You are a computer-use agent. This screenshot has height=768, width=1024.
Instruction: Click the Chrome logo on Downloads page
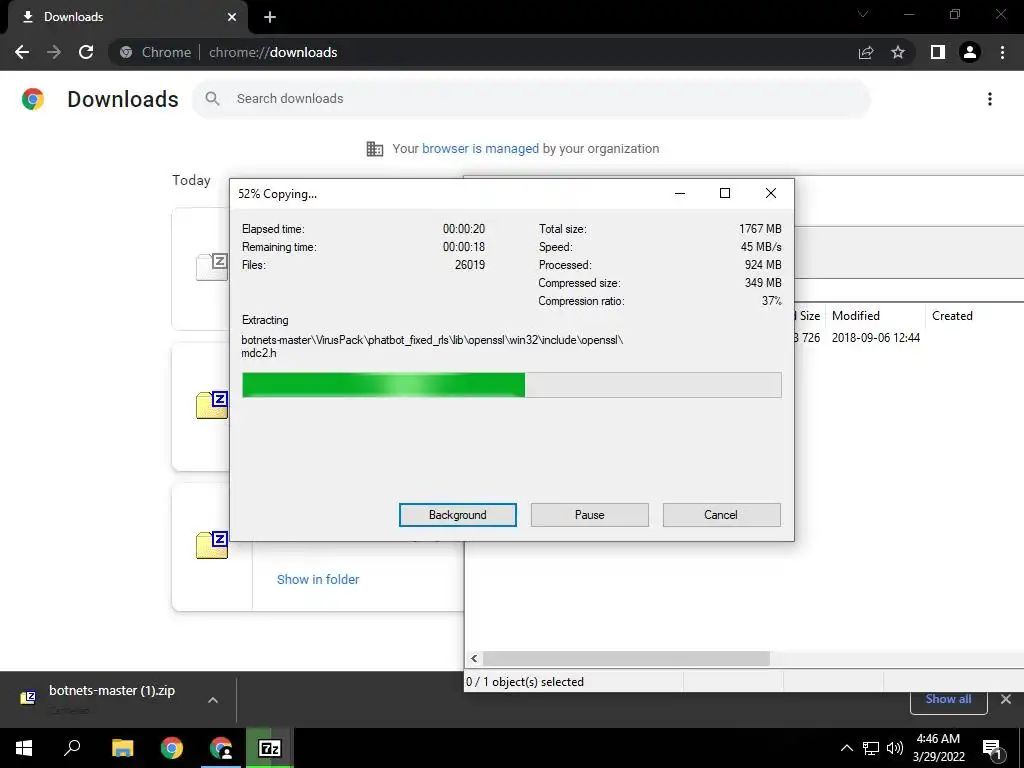click(x=33, y=99)
